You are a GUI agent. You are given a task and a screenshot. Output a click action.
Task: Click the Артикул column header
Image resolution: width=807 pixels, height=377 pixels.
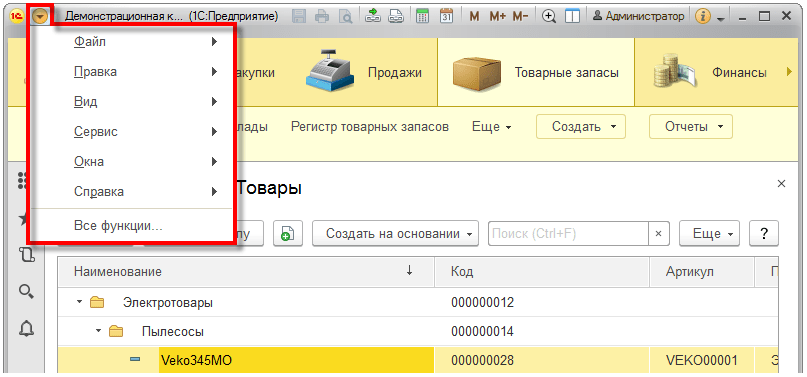click(x=702, y=272)
